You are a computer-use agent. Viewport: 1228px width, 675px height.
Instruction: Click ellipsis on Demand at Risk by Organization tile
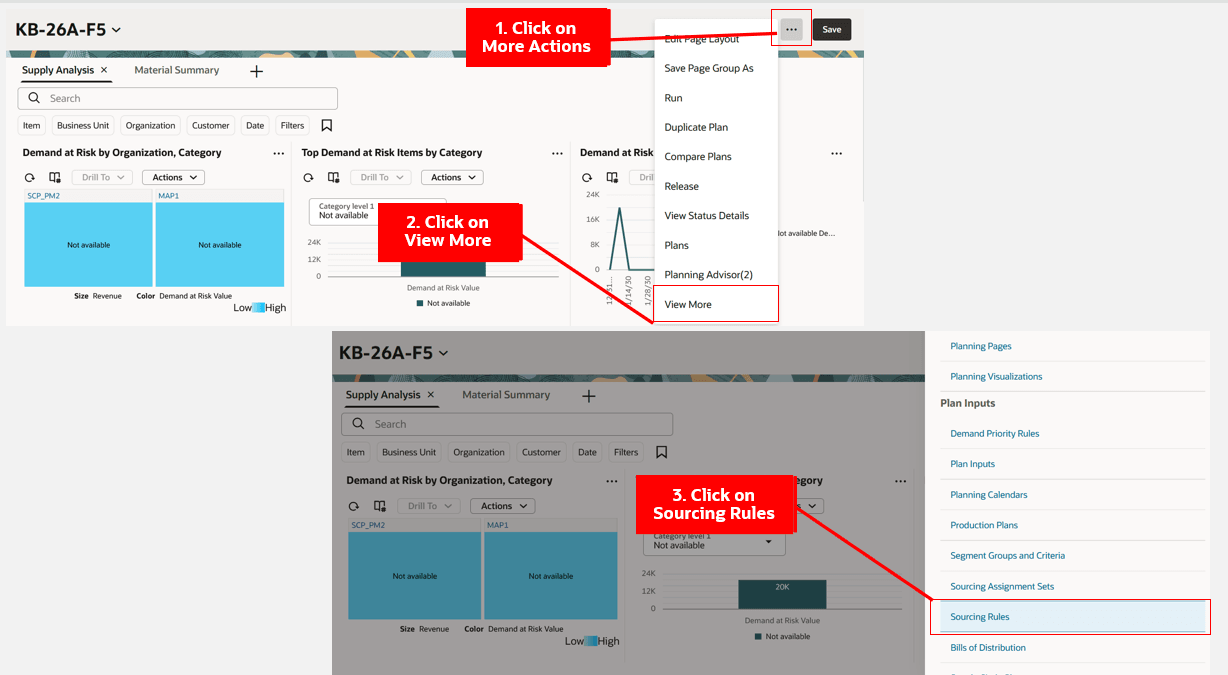click(x=278, y=152)
